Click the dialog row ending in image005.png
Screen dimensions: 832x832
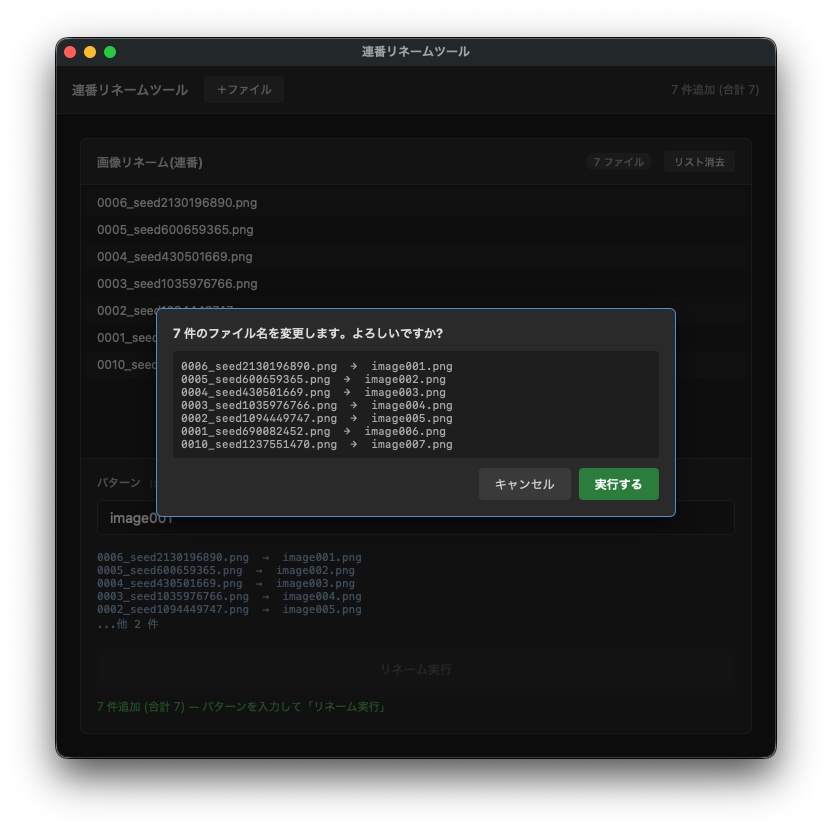[317, 418]
